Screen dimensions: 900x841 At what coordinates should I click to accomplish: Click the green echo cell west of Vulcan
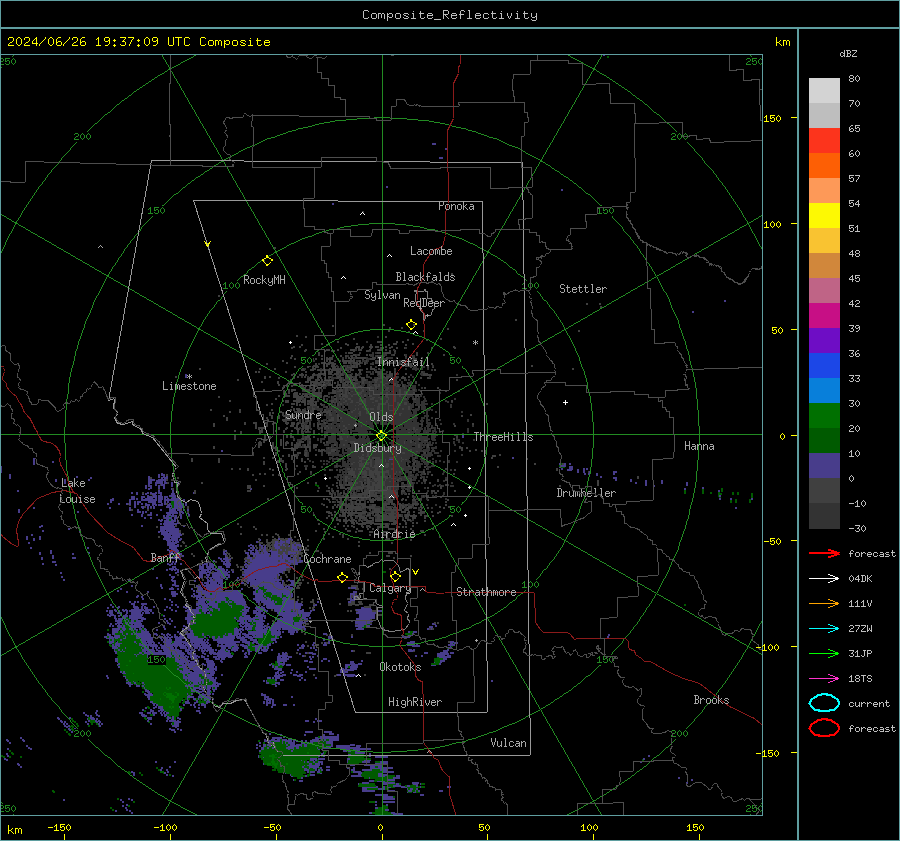(x=293, y=757)
